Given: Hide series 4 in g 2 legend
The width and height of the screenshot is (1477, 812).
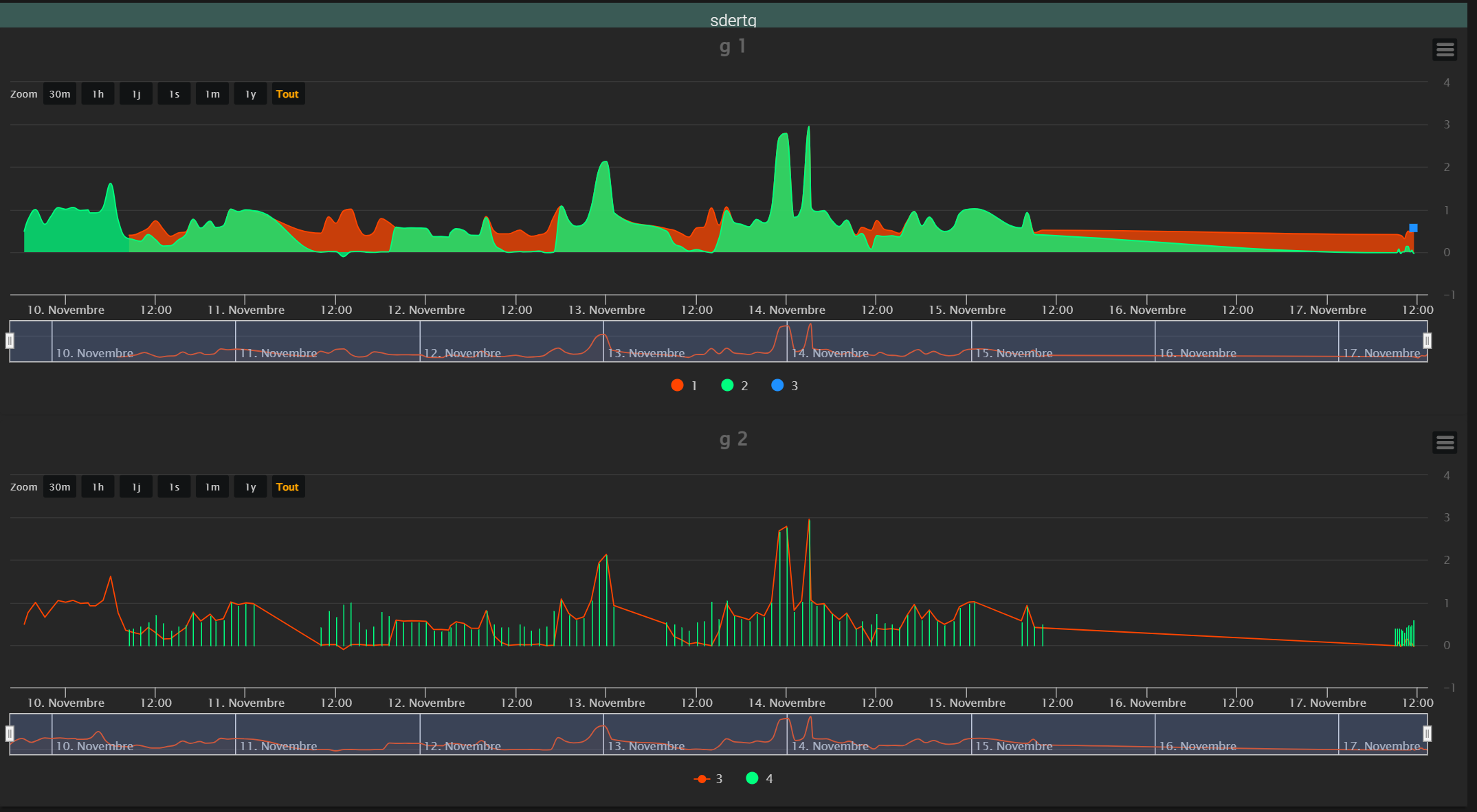Looking at the screenshot, I should coord(759,778).
